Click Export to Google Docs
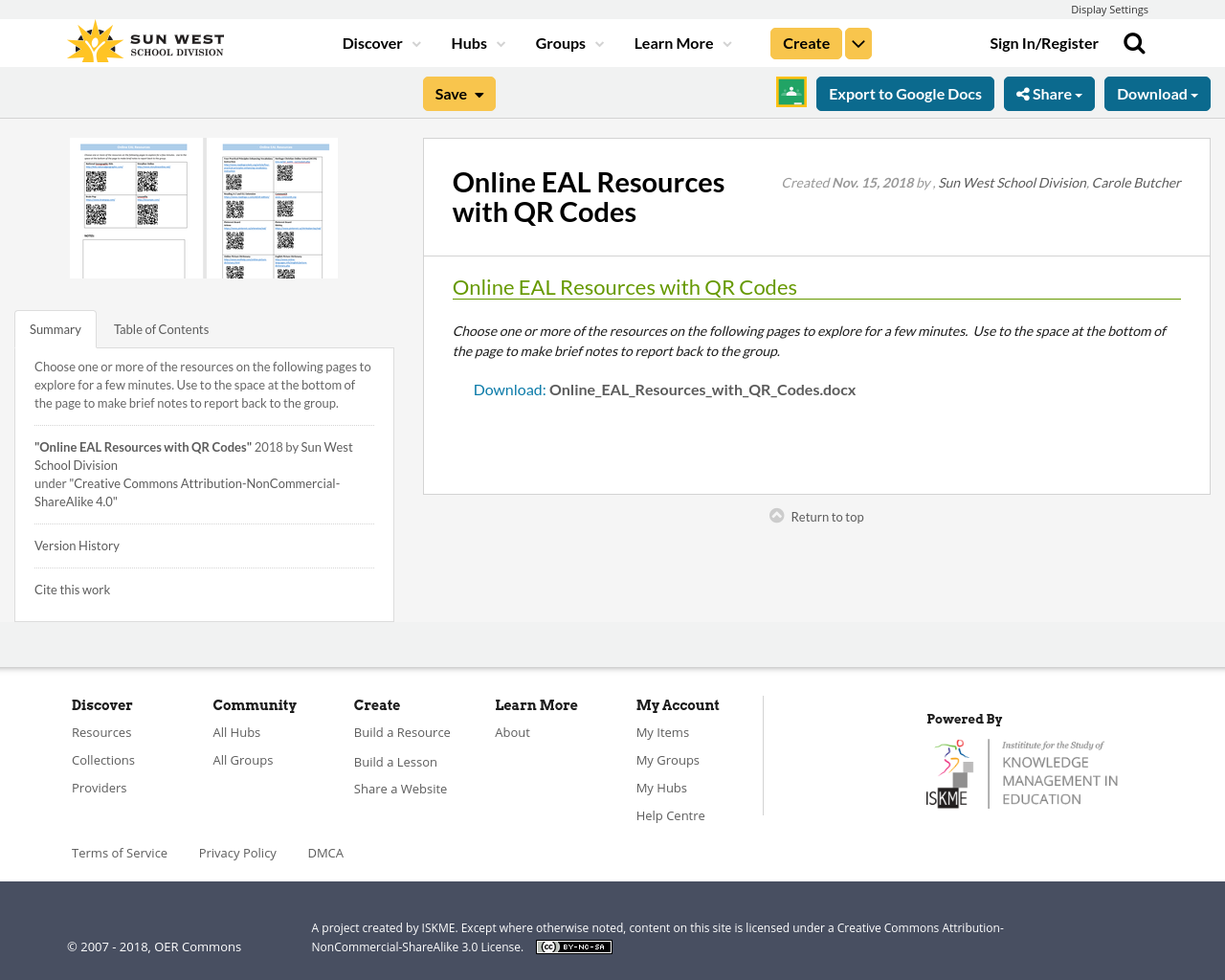The image size is (1225, 980). pyautogui.click(x=905, y=93)
